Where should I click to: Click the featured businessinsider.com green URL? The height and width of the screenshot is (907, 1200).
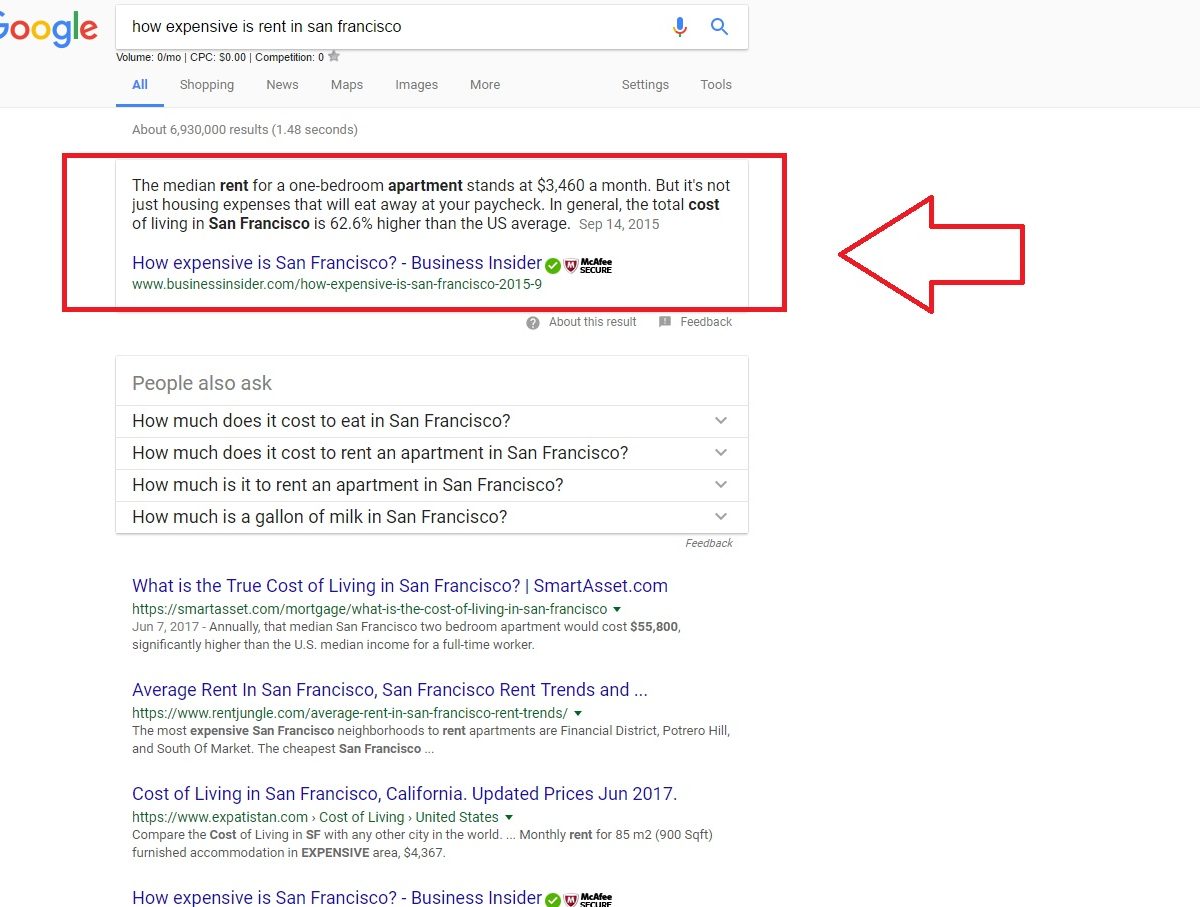[x=337, y=284]
